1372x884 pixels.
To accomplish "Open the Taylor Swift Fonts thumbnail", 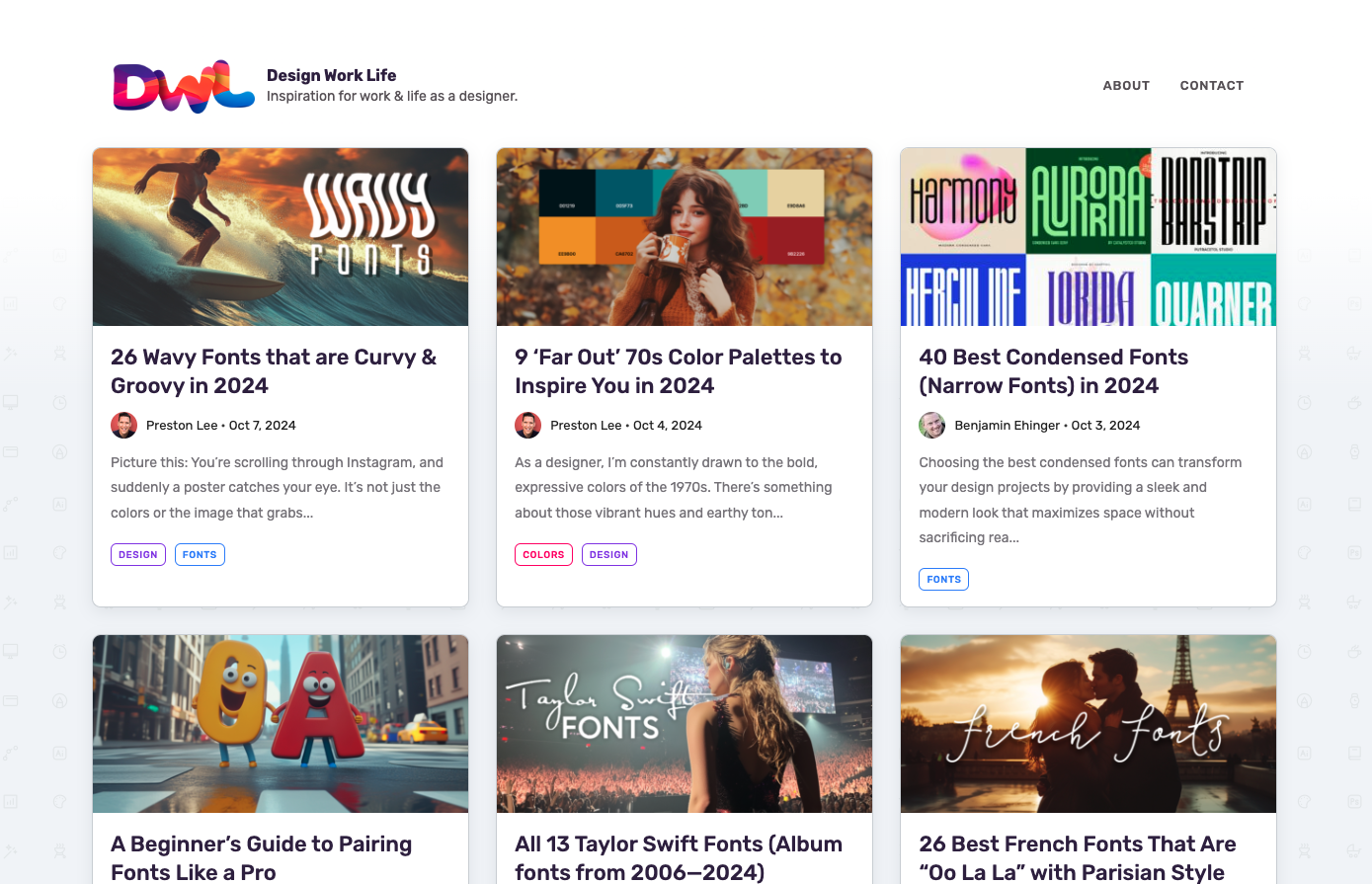I will pyautogui.click(x=685, y=724).
